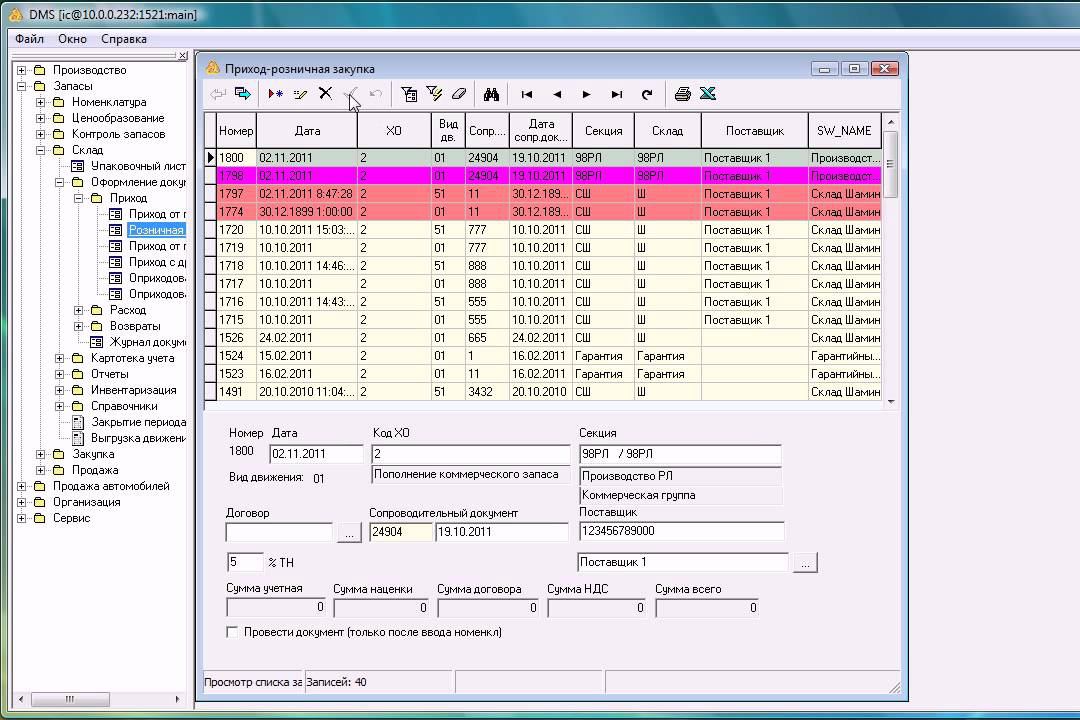
Task: Click the % ТН input field
Action: (x=245, y=562)
